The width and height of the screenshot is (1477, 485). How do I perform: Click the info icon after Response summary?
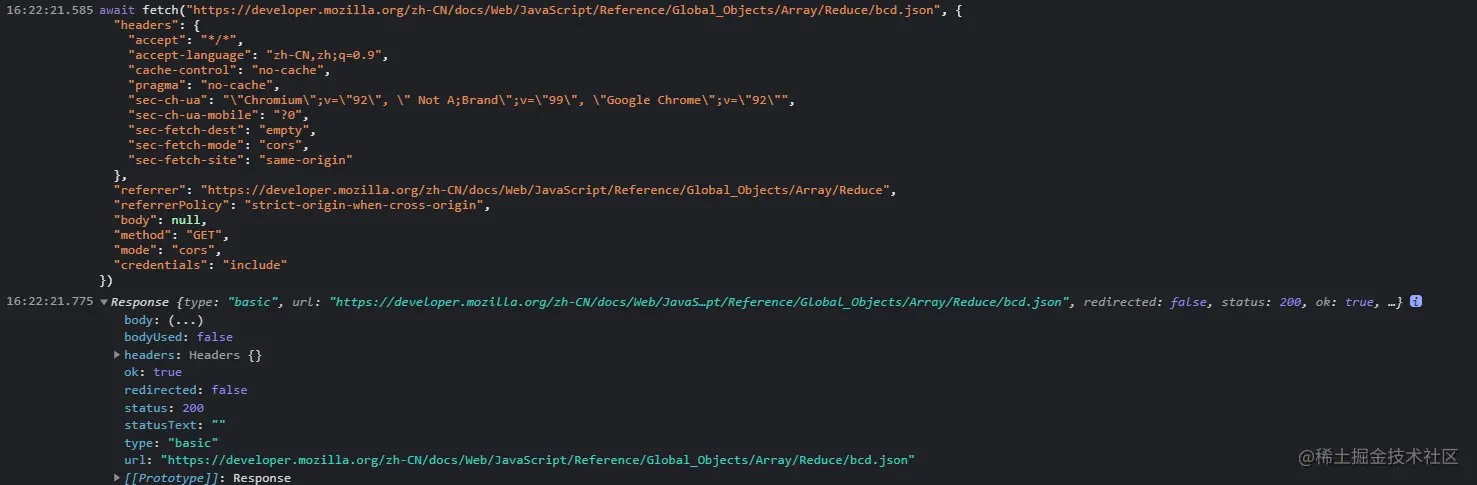(1416, 301)
